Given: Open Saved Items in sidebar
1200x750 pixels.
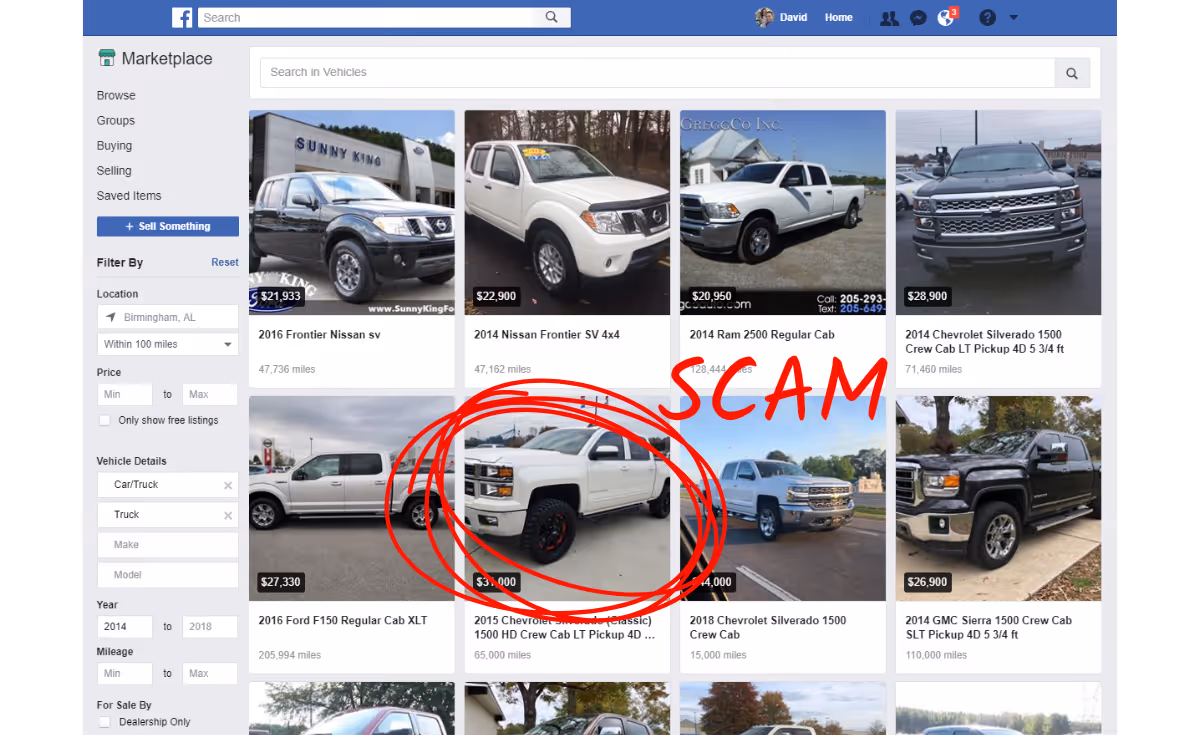Looking at the screenshot, I should tap(129, 196).
